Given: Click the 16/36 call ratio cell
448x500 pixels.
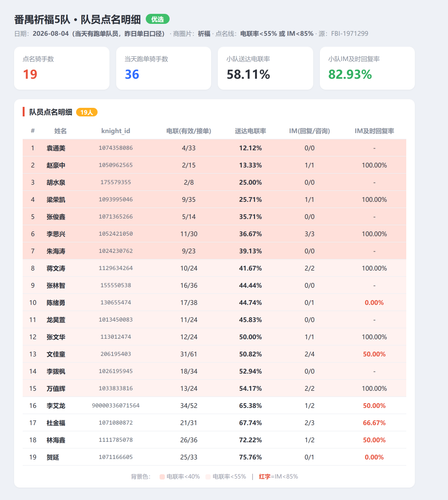Looking at the screenshot, I should [189, 285].
